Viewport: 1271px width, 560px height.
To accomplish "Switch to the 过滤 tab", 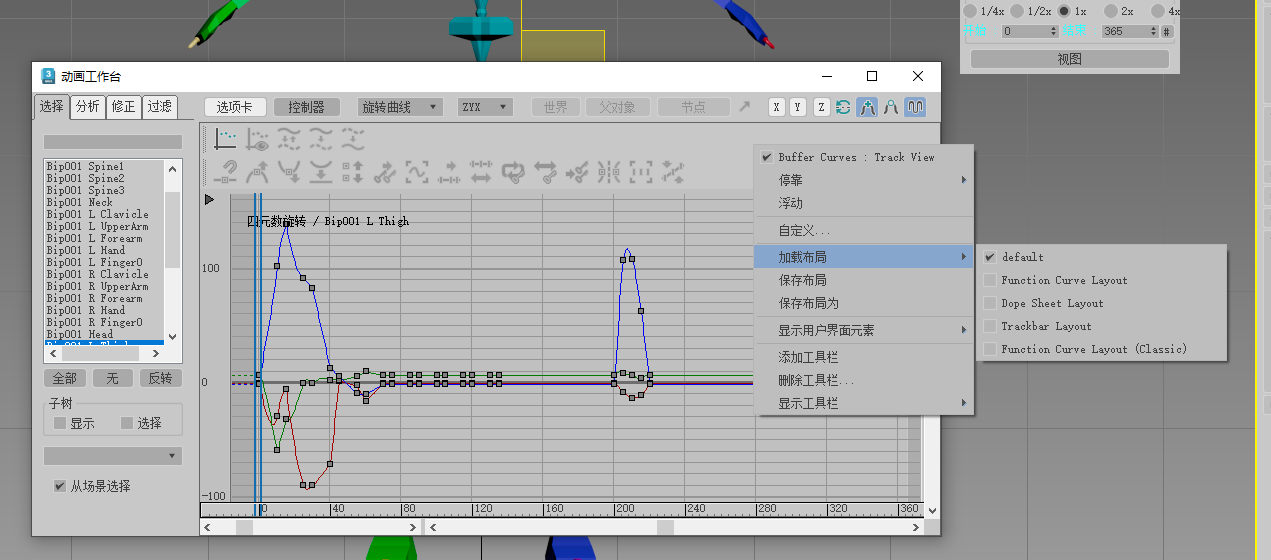I will coord(159,106).
